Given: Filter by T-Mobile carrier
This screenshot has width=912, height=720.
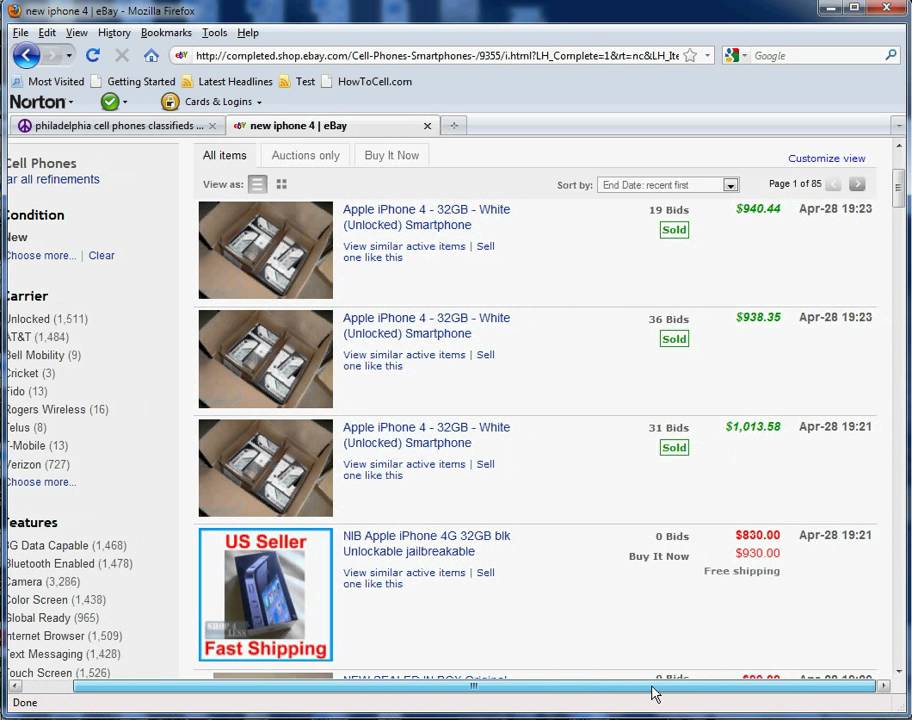Looking at the screenshot, I should (x=38, y=445).
